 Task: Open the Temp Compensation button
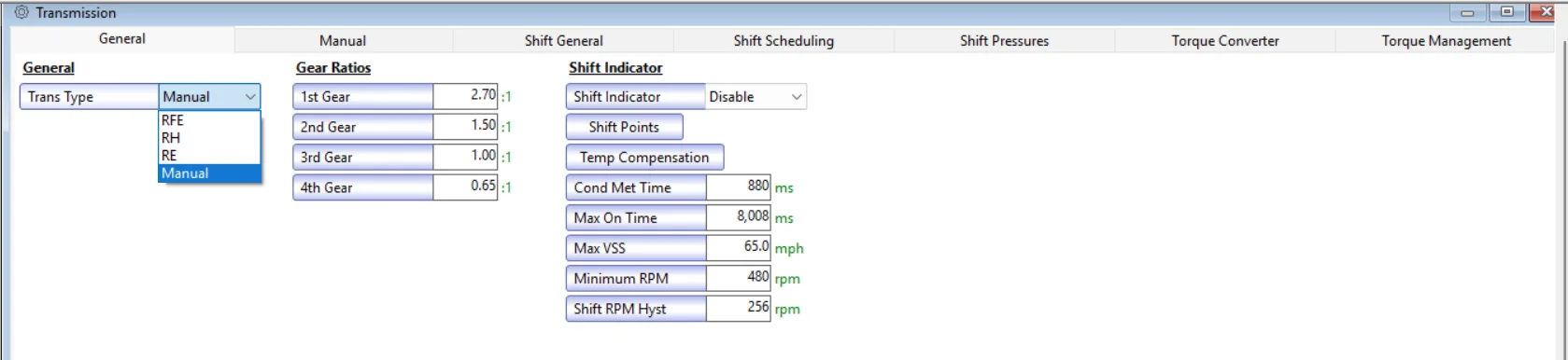tap(644, 158)
